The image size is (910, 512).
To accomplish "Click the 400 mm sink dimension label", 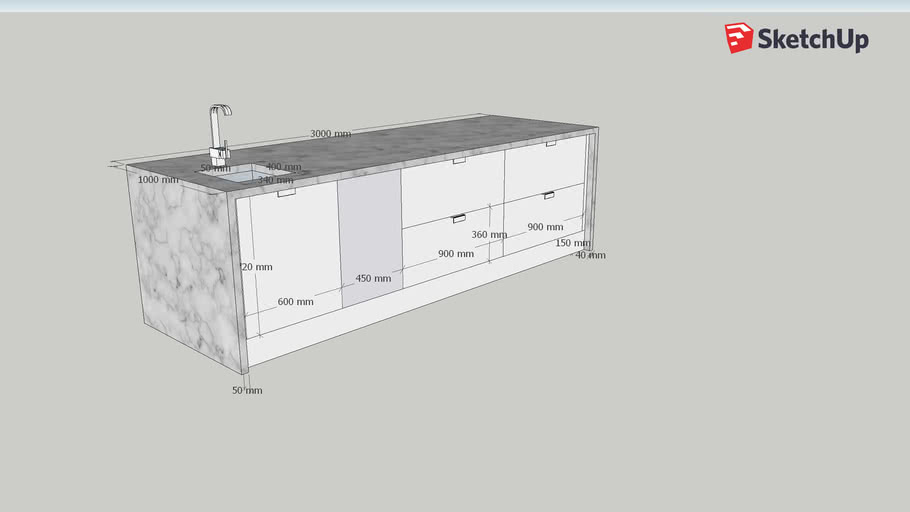I will point(283,167).
